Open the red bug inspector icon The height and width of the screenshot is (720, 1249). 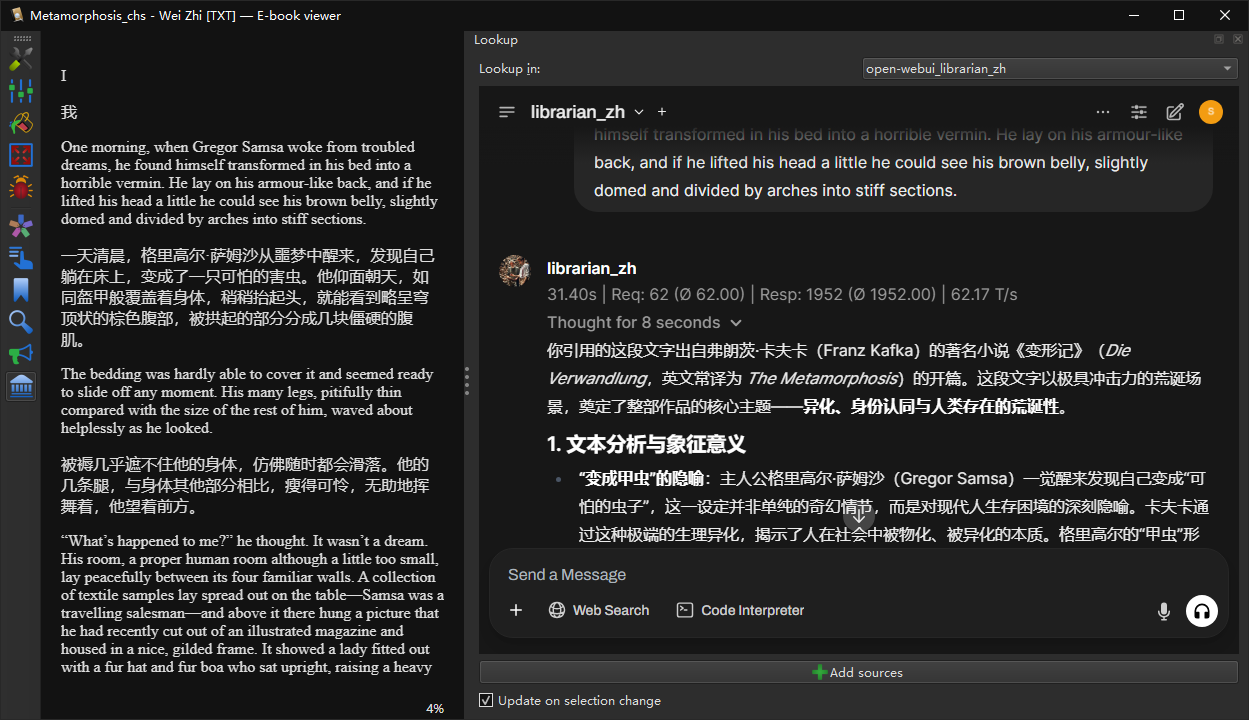click(21, 187)
